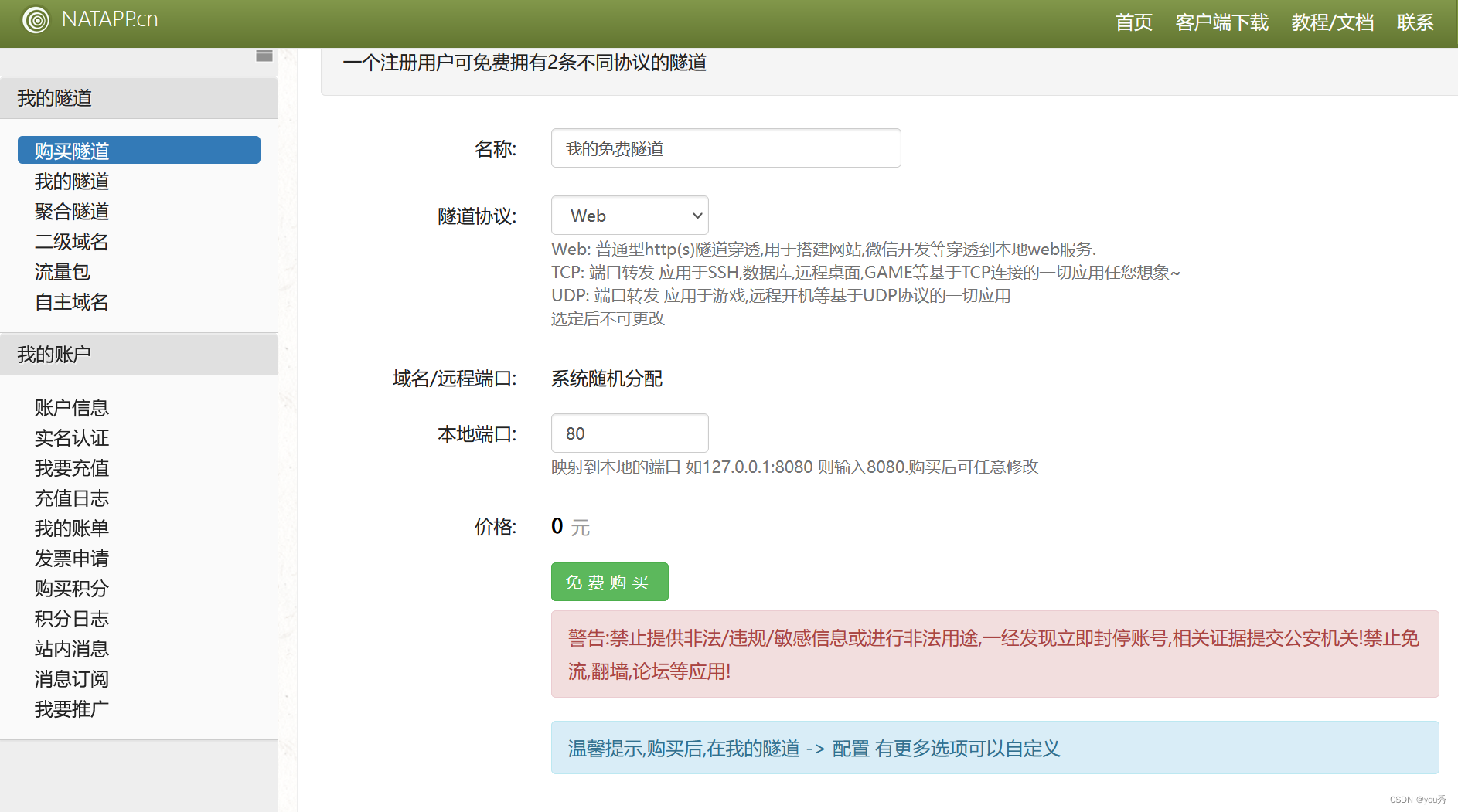The image size is (1458, 812).
Task: Open 消息订阅 in the sidebar
Action: point(72,679)
